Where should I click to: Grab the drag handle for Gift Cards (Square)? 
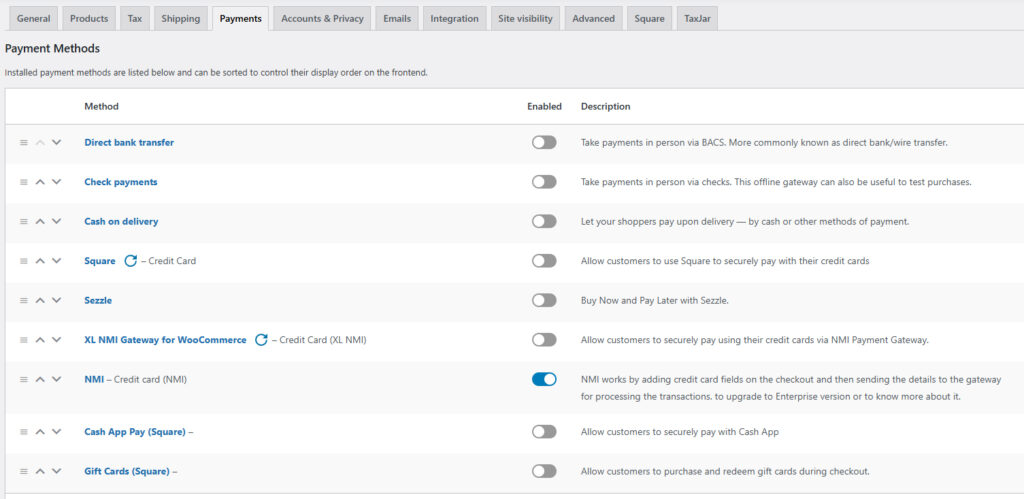tap(24, 471)
